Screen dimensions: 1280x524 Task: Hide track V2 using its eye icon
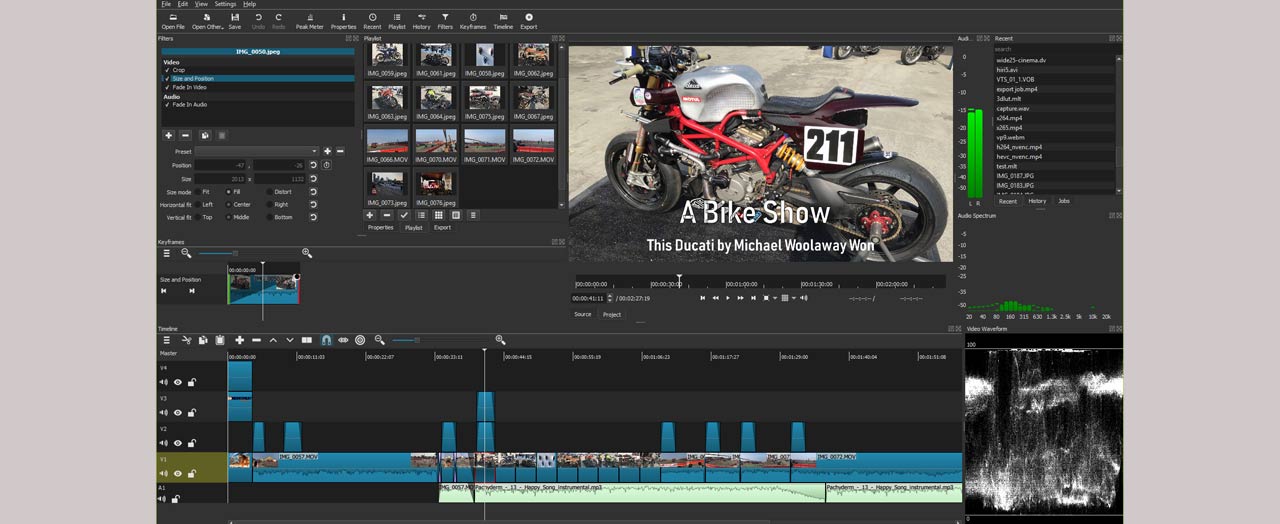(178, 443)
